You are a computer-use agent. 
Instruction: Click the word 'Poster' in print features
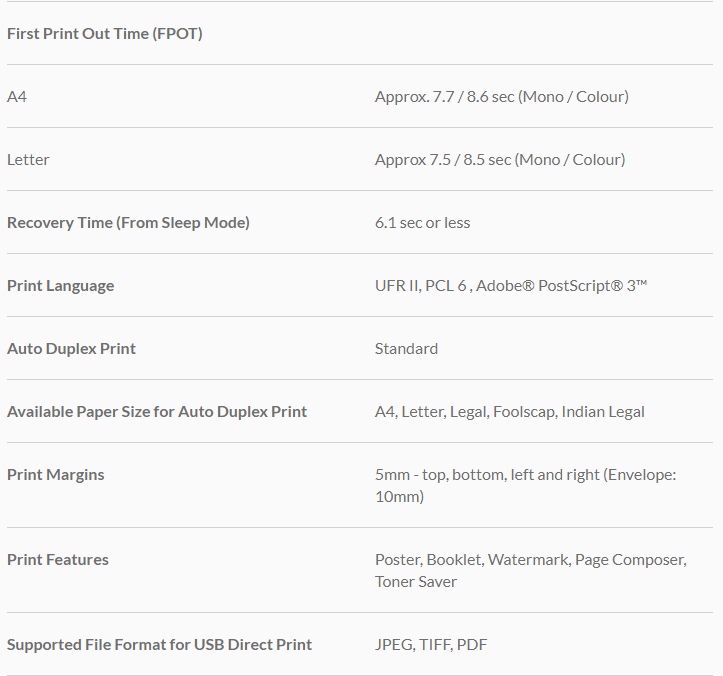(x=398, y=560)
